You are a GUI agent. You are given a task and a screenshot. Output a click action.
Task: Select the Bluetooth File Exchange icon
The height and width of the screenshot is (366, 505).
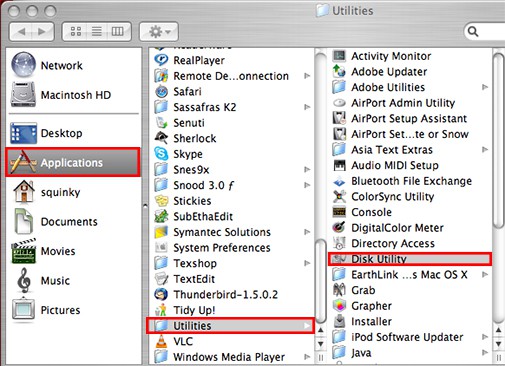point(339,181)
